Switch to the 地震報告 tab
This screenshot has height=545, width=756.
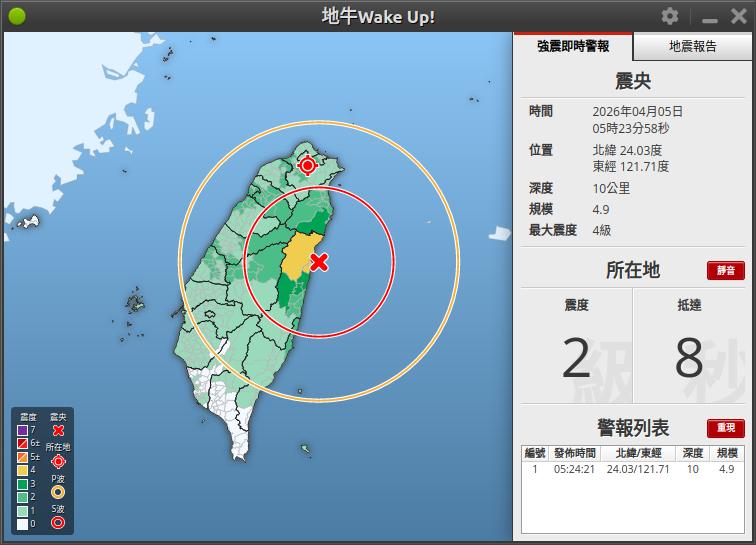click(x=693, y=46)
